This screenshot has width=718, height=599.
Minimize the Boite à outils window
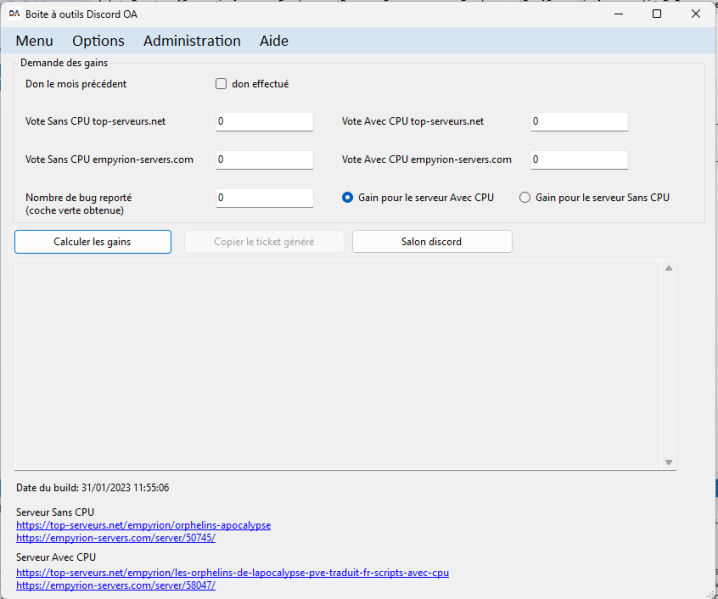click(x=619, y=14)
